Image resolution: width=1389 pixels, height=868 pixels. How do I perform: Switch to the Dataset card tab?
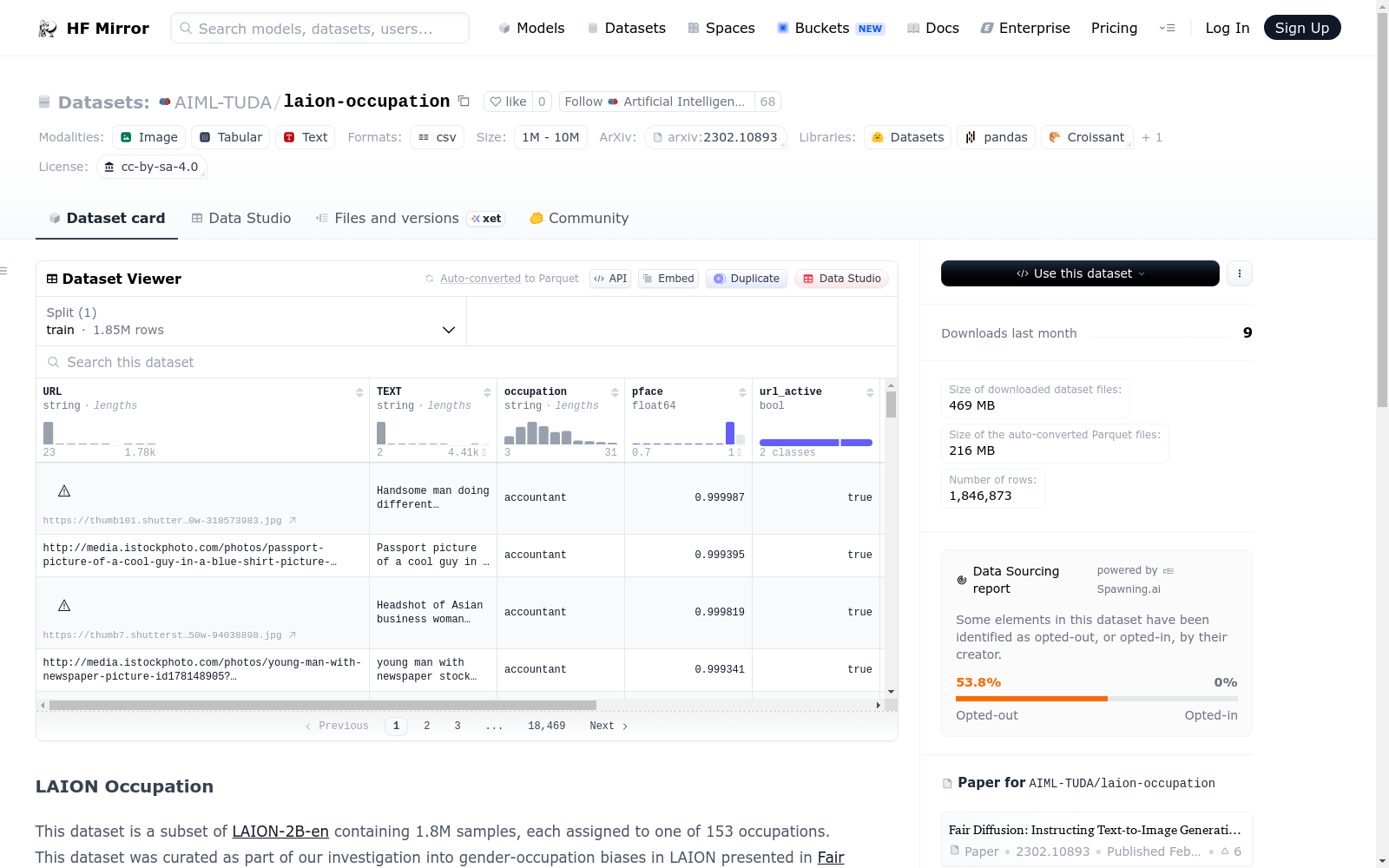point(107,219)
